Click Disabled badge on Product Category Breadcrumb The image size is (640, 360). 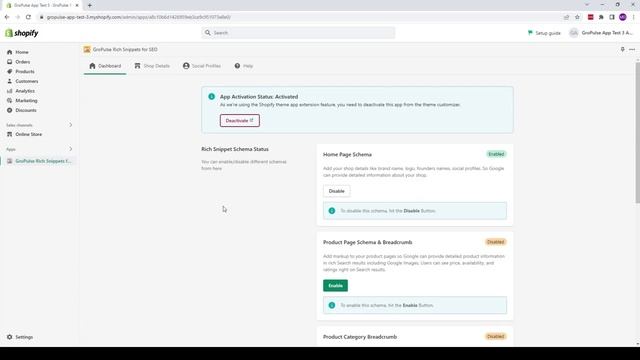tap(496, 337)
